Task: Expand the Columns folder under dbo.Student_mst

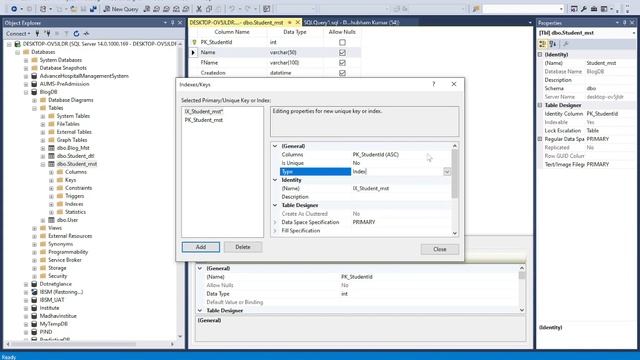Action: pyautogui.click(x=51, y=172)
